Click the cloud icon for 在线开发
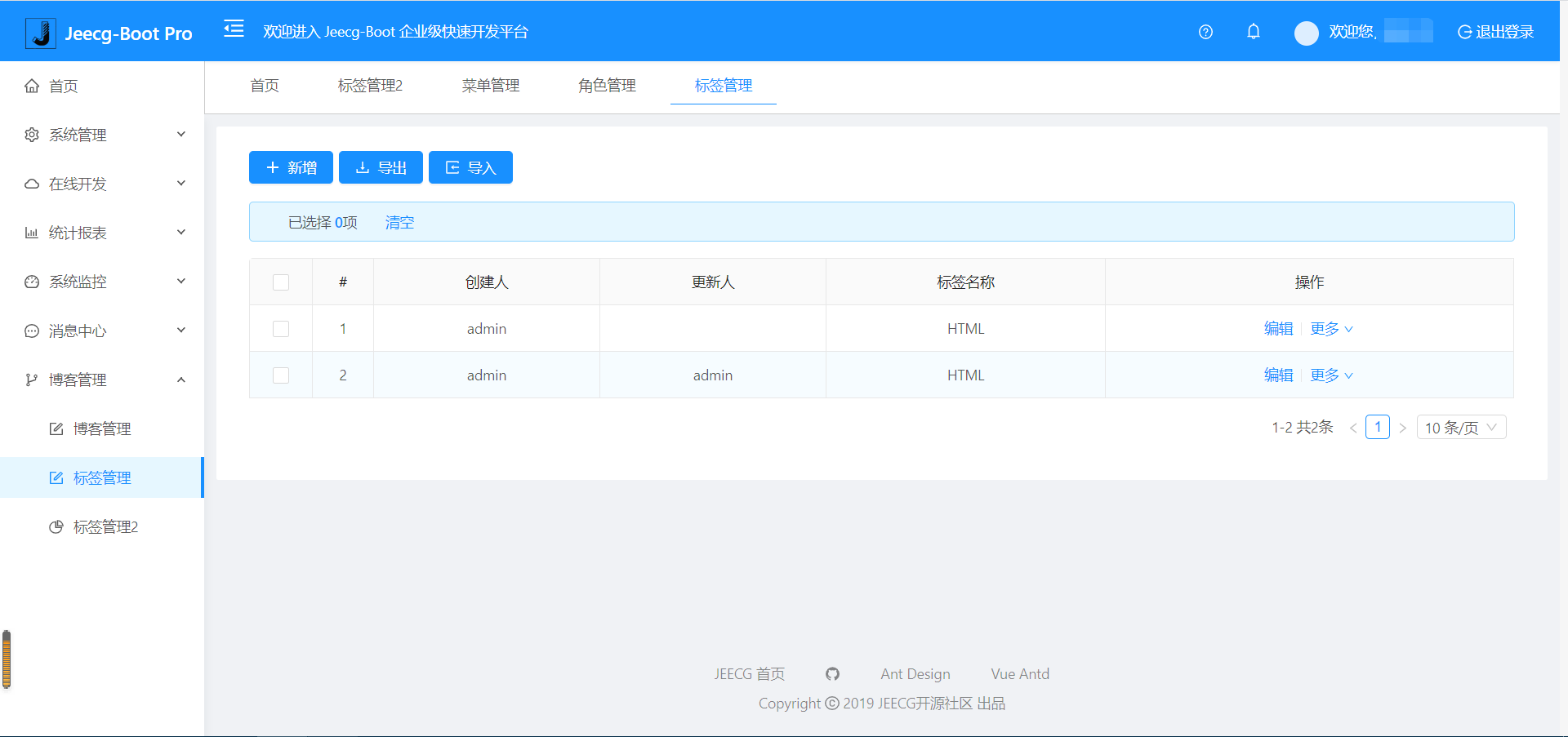The image size is (1568, 737). 31,183
